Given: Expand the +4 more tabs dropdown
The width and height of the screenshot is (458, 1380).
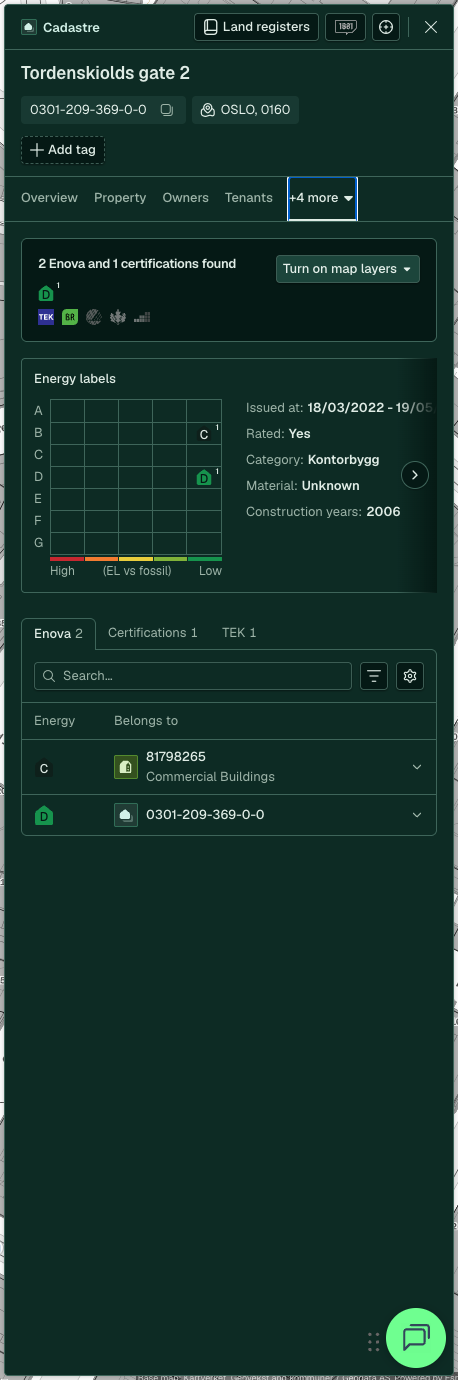Looking at the screenshot, I should coord(322,198).
